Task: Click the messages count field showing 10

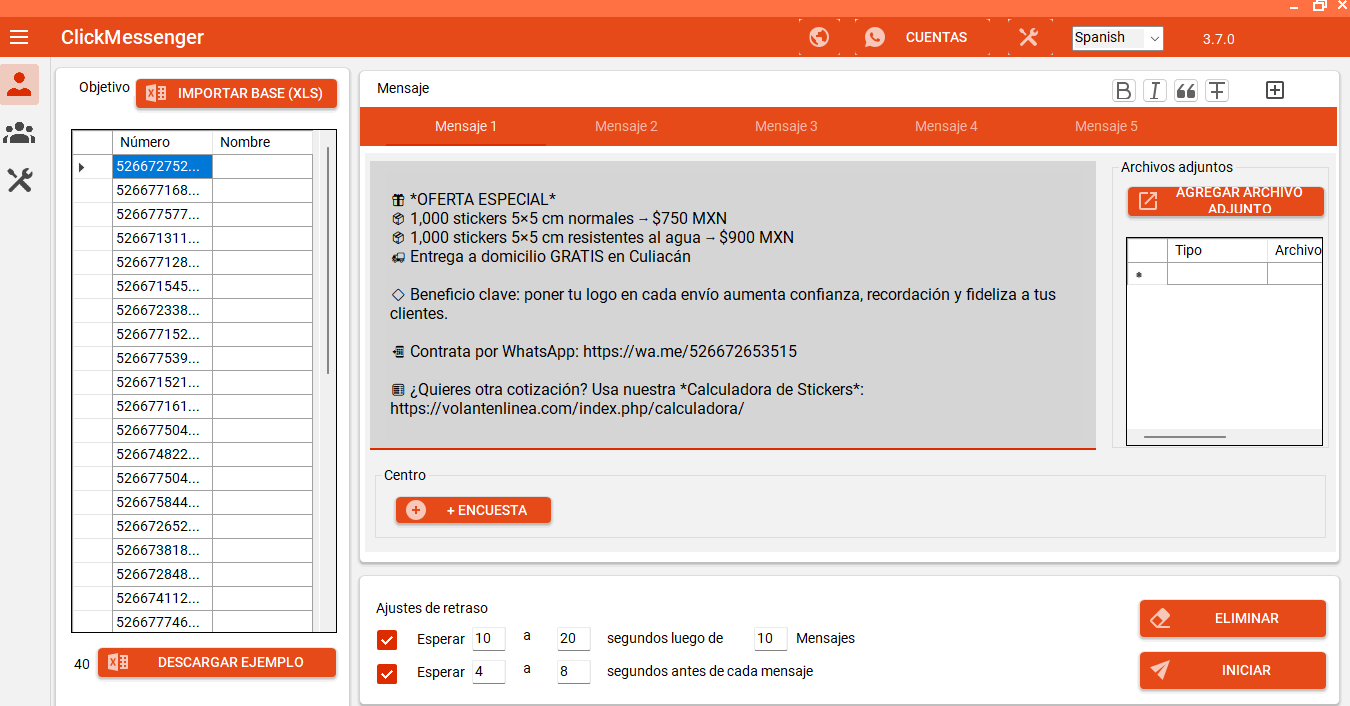Action: click(770, 639)
